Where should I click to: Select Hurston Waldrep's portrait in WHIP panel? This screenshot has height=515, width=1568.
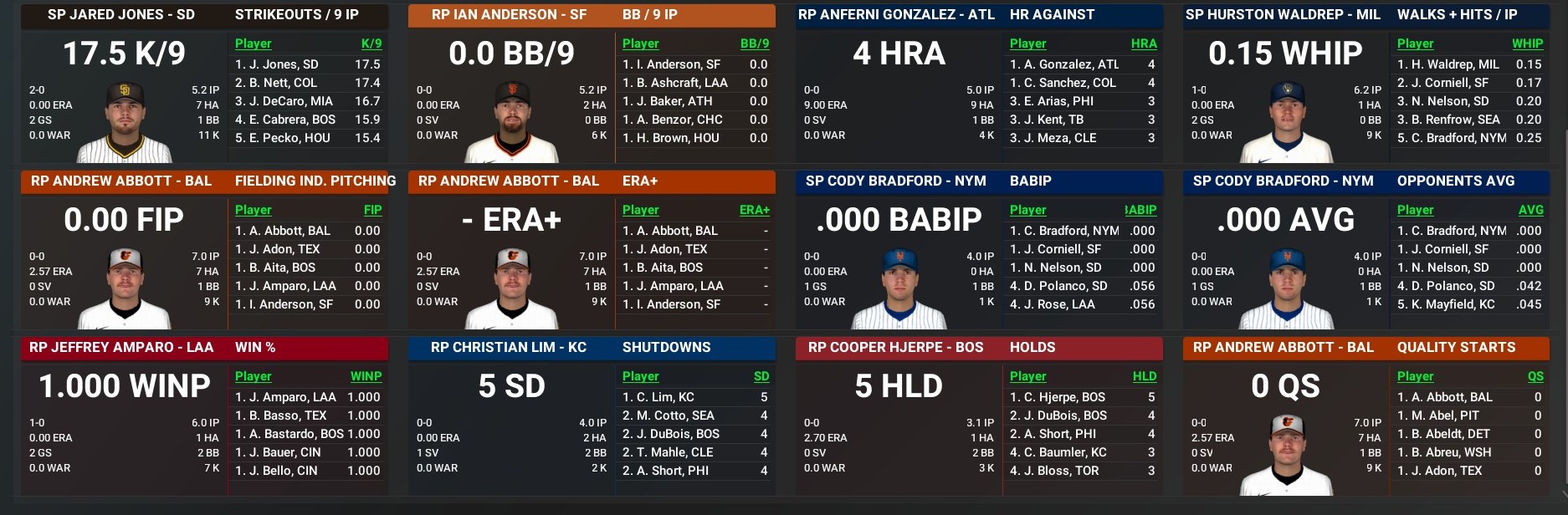pyautogui.click(x=1286, y=122)
